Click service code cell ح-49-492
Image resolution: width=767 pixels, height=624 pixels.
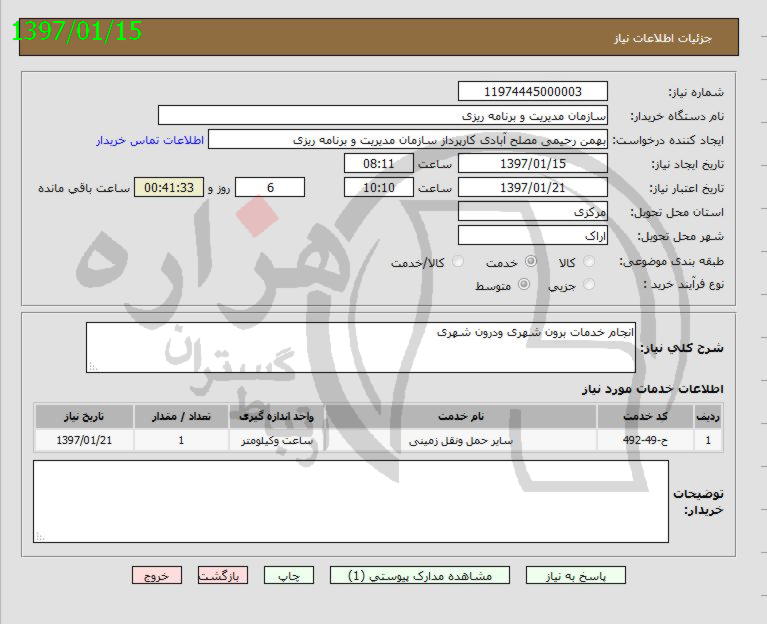click(x=646, y=440)
